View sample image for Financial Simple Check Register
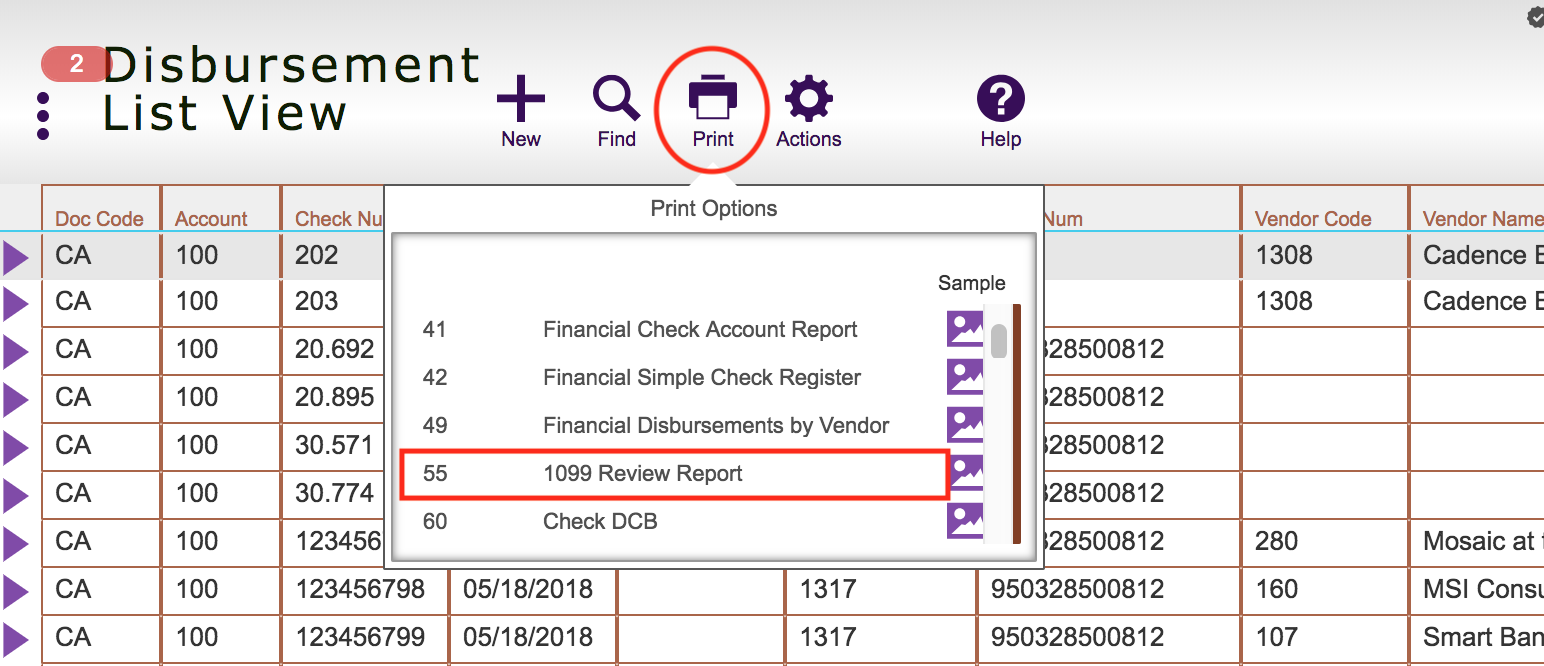The width and height of the screenshot is (1544, 666). 965,377
